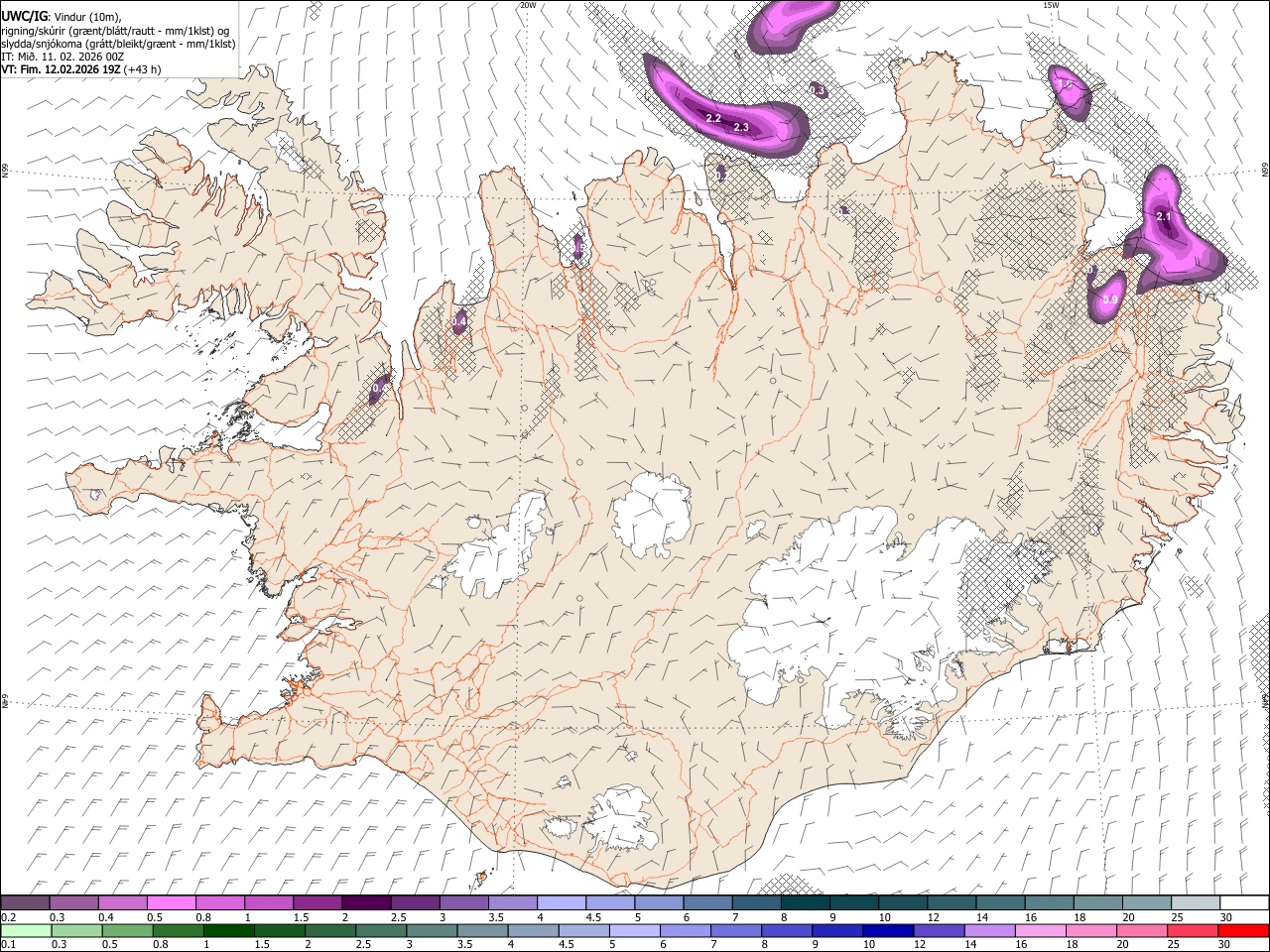Select the 'Vindur (10m)' title text
The height and width of the screenshot is (952, 1270).
pos(86,17)
